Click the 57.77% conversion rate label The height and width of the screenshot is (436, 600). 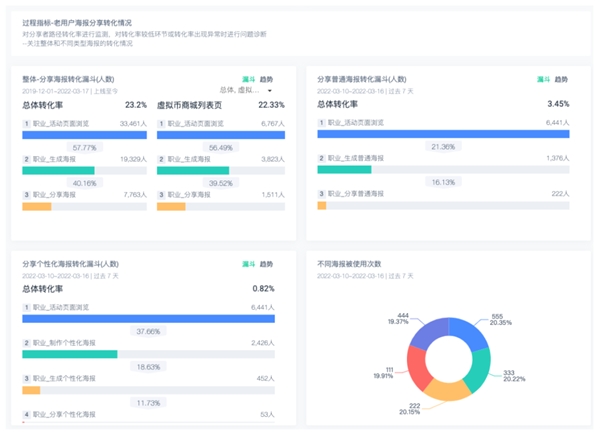pos(86,147)
